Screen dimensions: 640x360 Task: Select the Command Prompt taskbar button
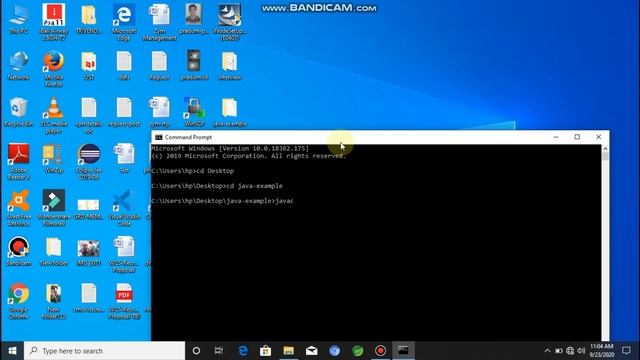pos(403,351)
